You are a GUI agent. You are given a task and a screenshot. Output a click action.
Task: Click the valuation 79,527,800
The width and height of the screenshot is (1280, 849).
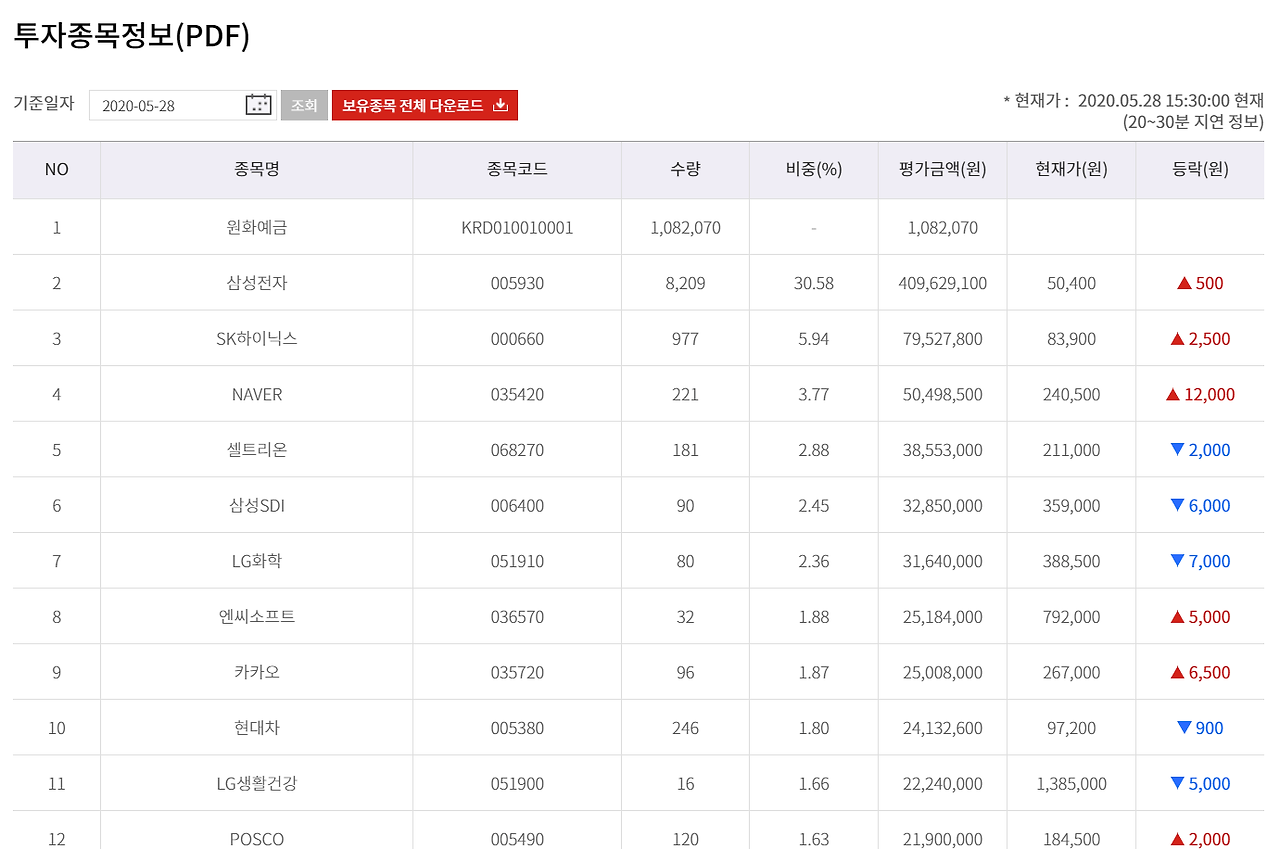pyautogui.click(x=943, y=339)
